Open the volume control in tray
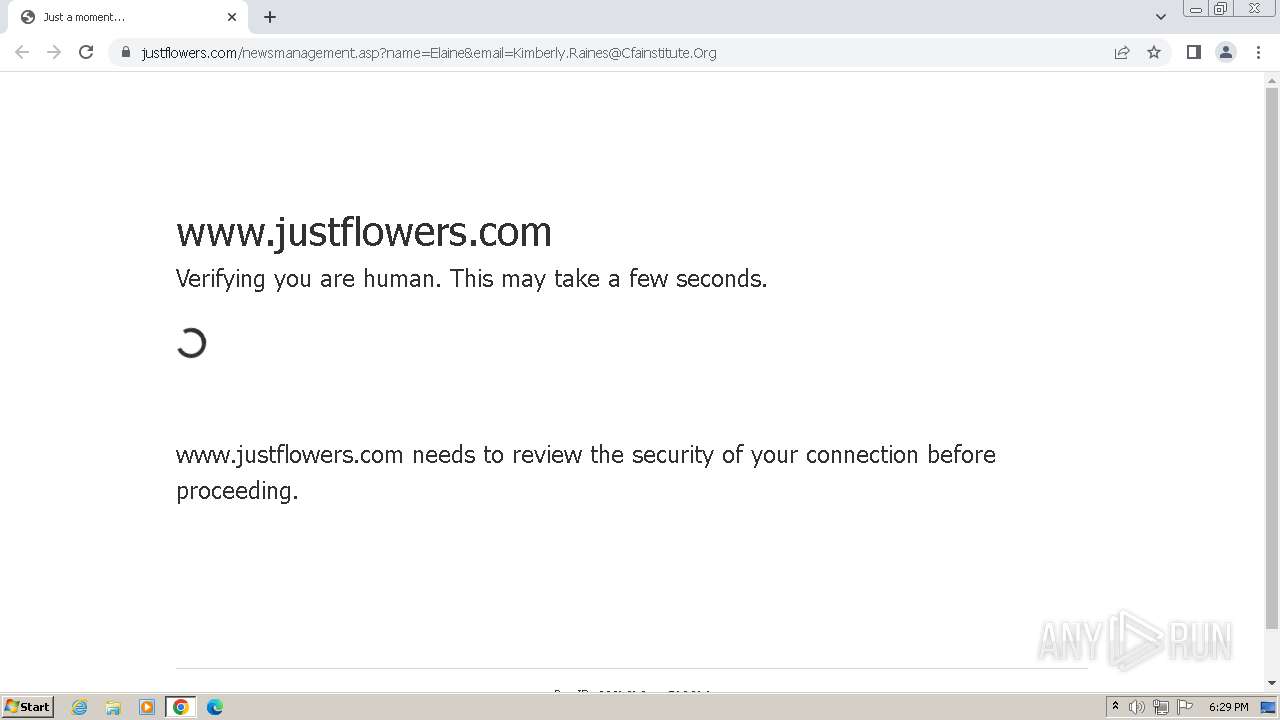This screenshot has width=1280, height=720. click(x=1137, y=707)
